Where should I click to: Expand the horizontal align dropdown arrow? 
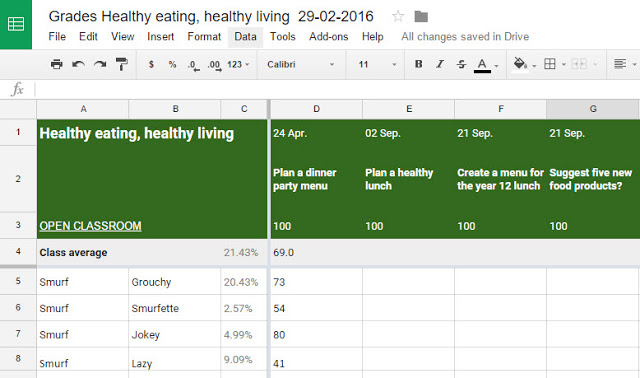click(x=634, y=64)
